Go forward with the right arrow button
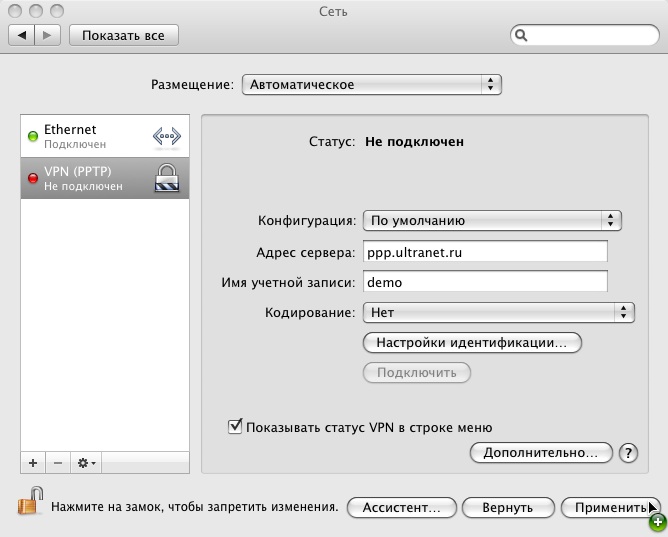 click(x=49, y=35)
